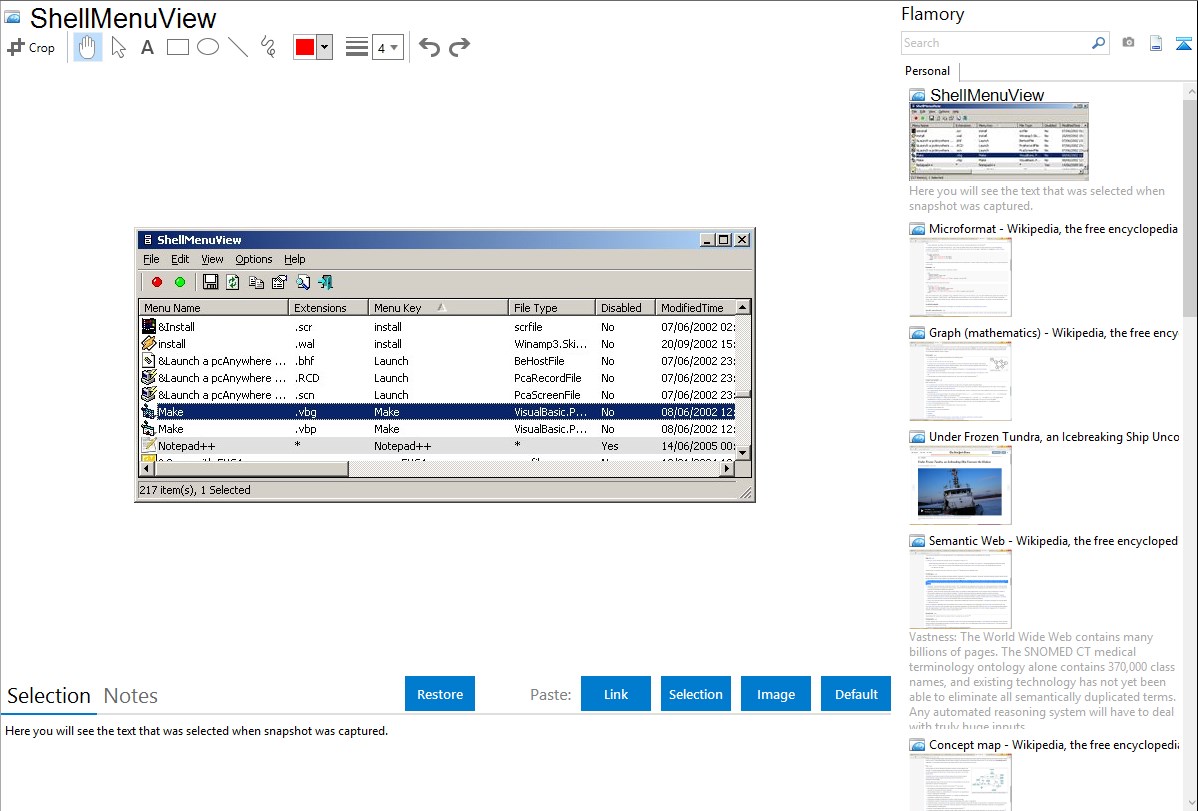Select the pcAnywhere row with .RCD extension
The image size is (1198, 811).
click(437, 378)
